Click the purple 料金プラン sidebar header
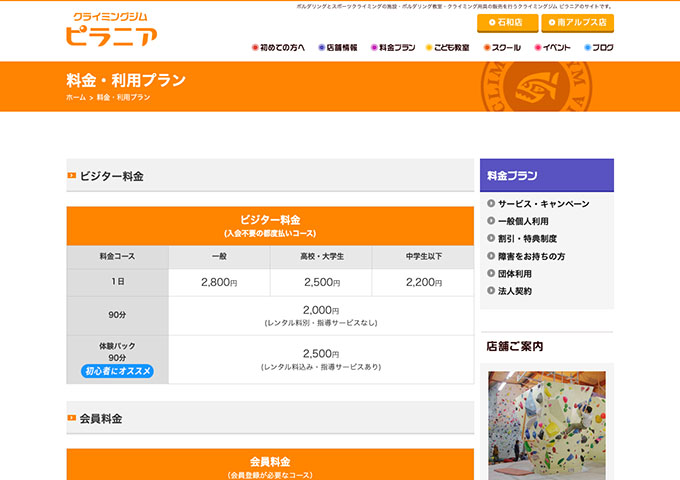Screen dimensions: 680x480 pyautogui.click(x=547, y=175)
